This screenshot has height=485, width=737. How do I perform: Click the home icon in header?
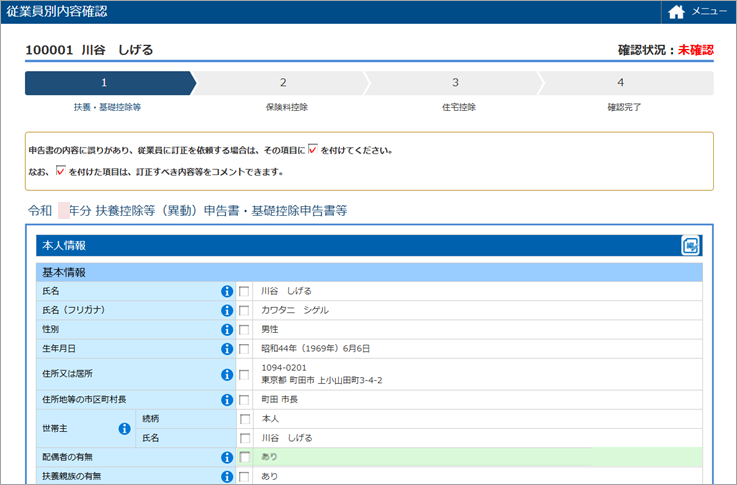pyautogui.click(x=676, y=12)
